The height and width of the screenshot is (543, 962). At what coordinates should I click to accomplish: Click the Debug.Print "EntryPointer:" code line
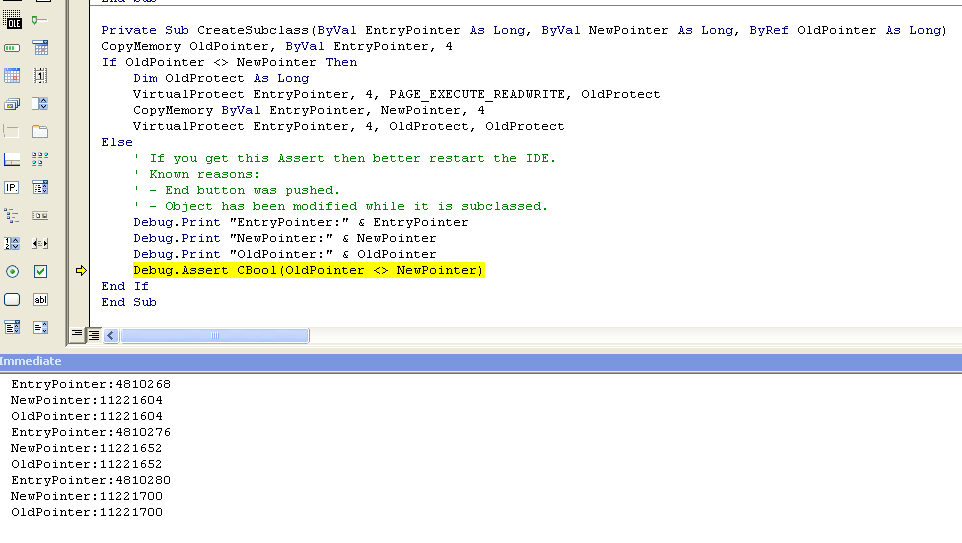pyautogui.click(x=301, y=222)
